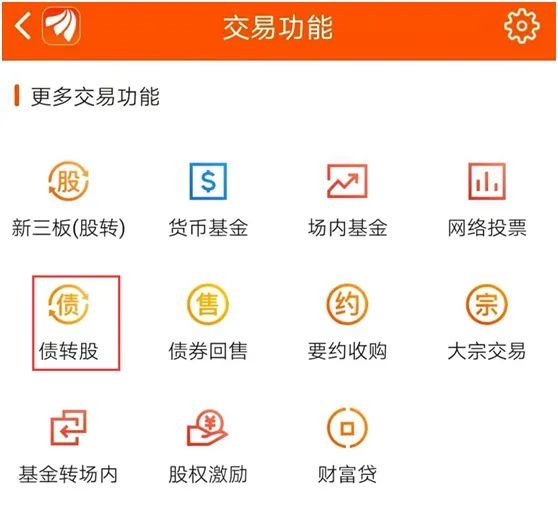Click the 交易功能 page title
Viewport: 558px width, 516px height.
click(278, 27)
